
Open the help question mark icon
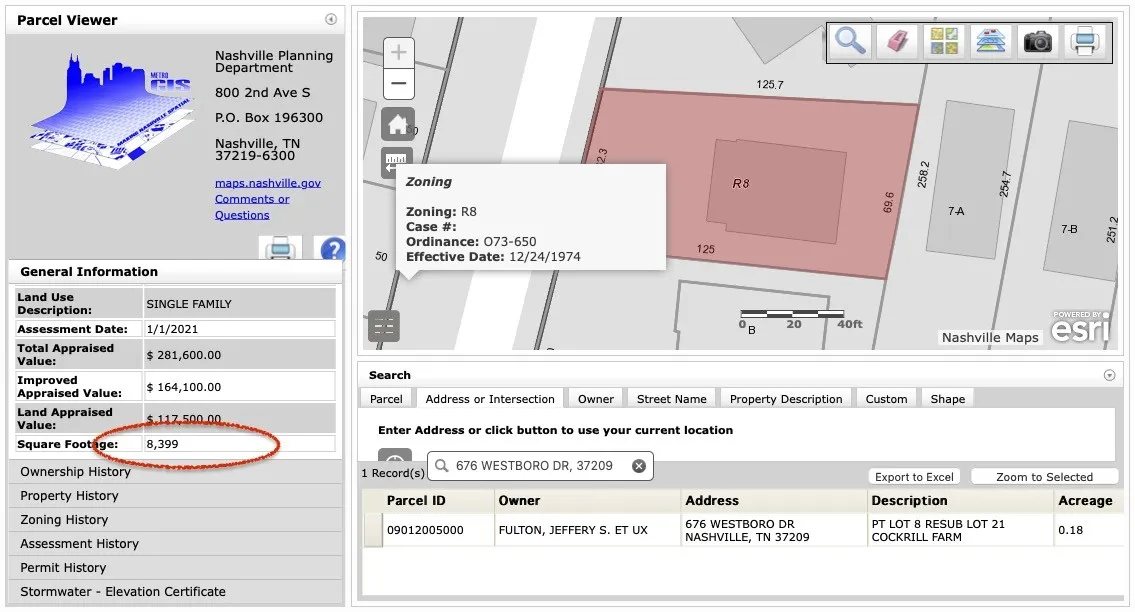332,249
